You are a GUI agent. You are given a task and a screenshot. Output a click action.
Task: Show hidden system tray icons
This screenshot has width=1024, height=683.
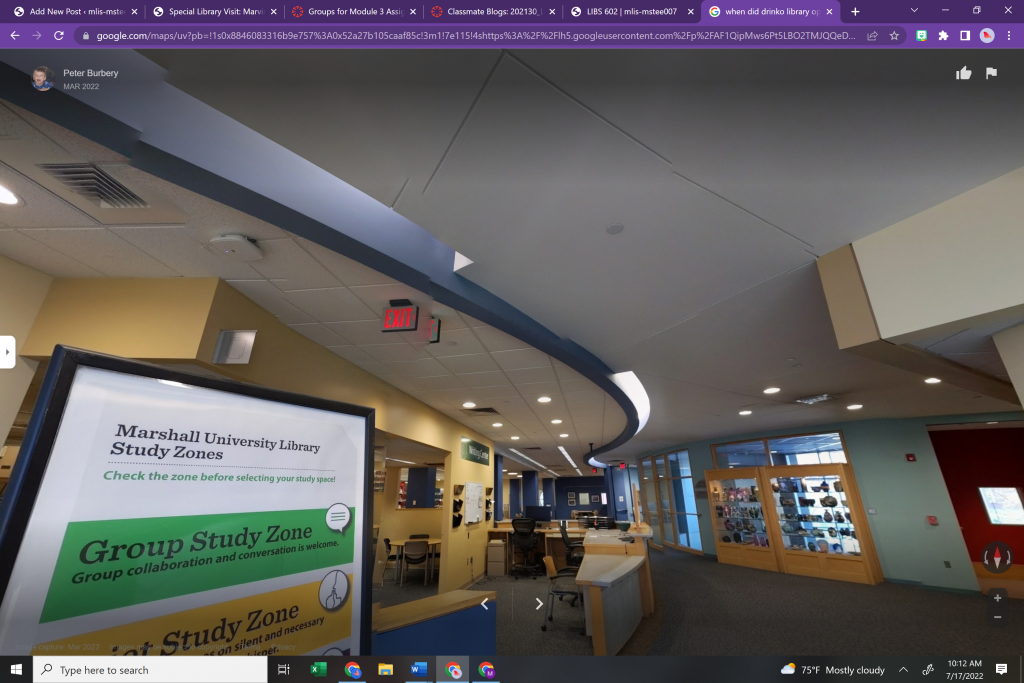click(x=903, y=669)
